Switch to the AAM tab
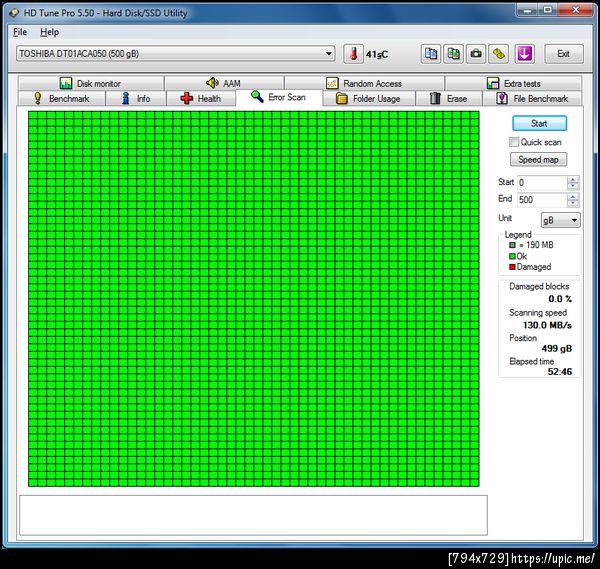The height and width of the screenshot is (569, 600). click(224, 83)
